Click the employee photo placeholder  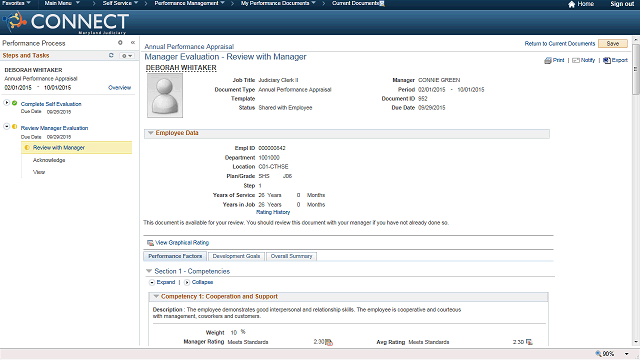pos(165,96)
